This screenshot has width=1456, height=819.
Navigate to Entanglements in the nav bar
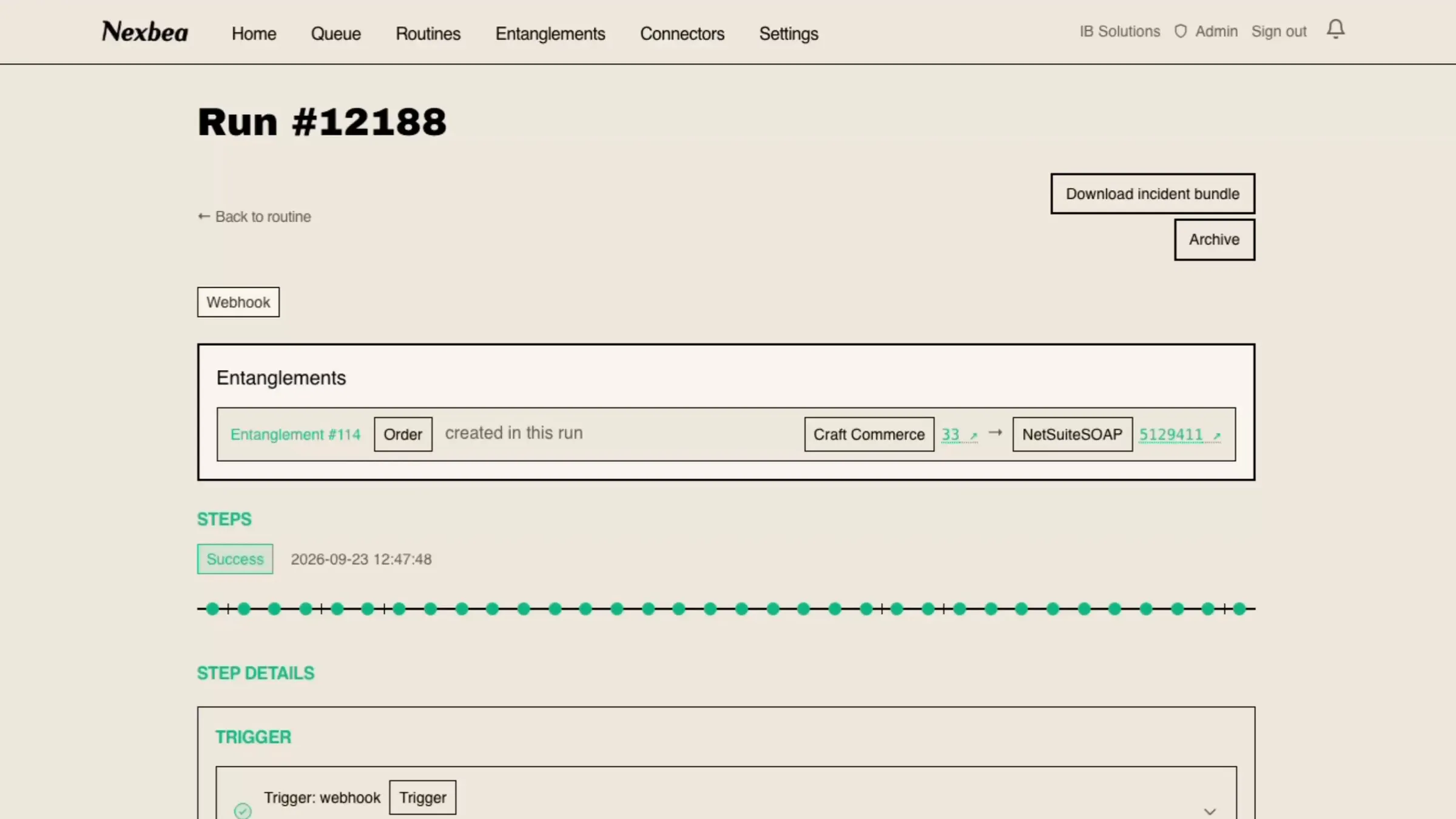coord(550,33)
